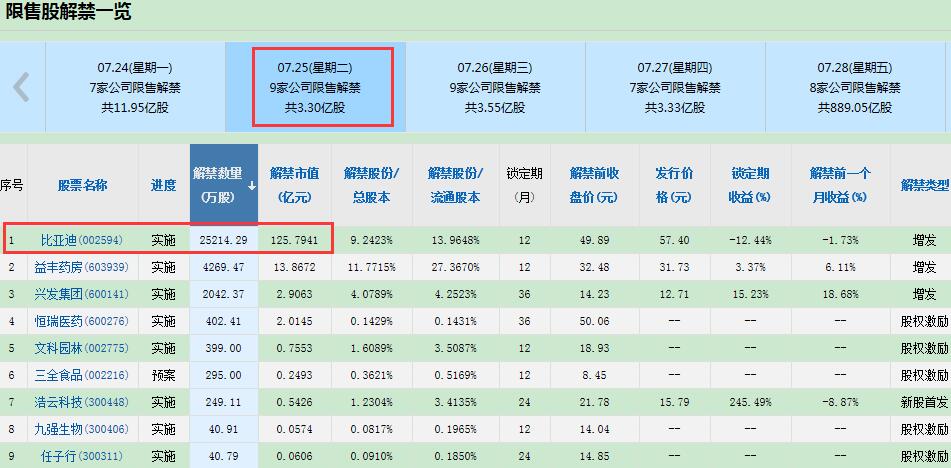Click the 57.40 issue price cell

pos(674,241)
